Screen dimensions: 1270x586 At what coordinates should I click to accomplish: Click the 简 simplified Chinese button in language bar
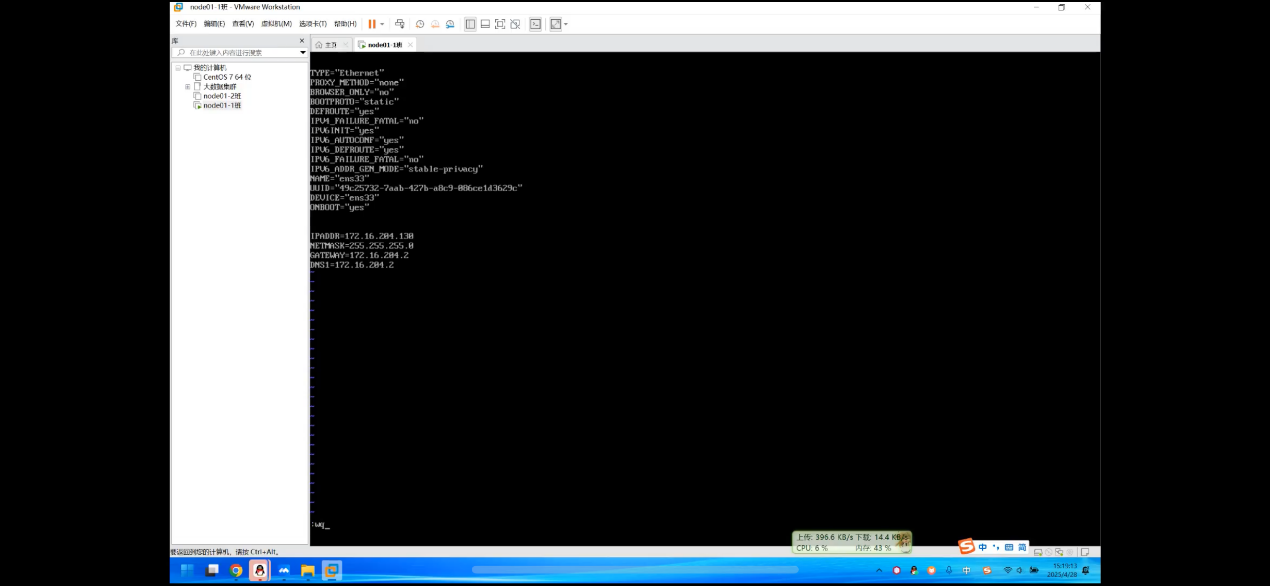point(1022,549)
